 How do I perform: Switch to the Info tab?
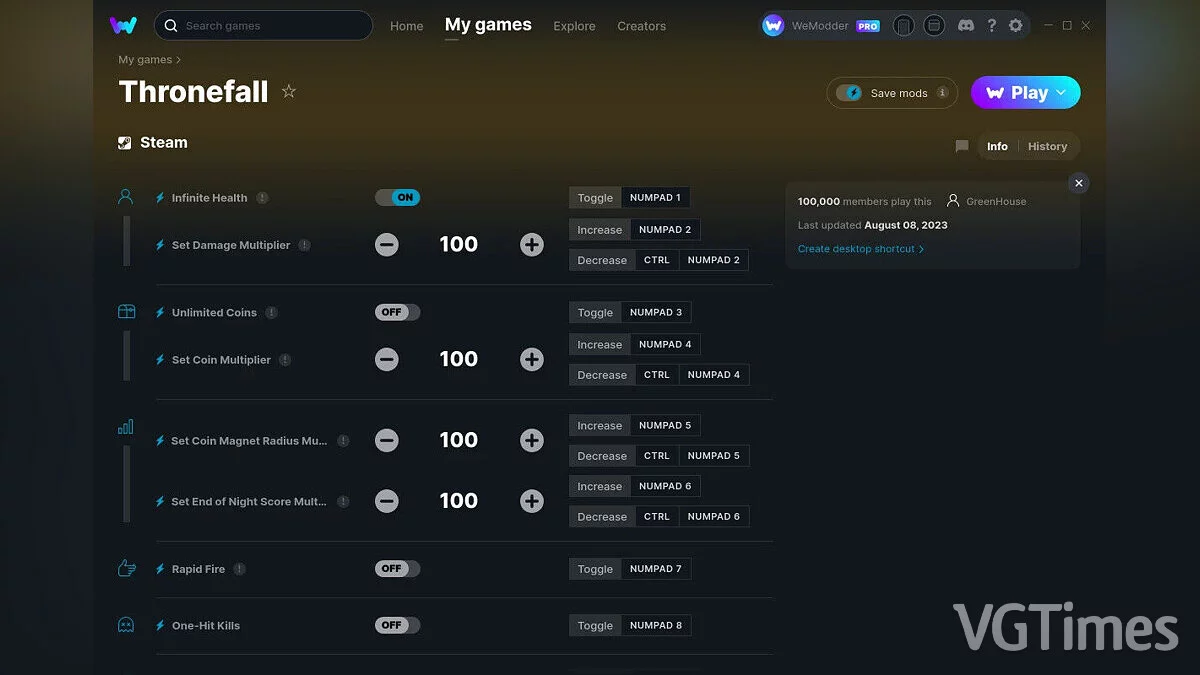click(997, 146)
